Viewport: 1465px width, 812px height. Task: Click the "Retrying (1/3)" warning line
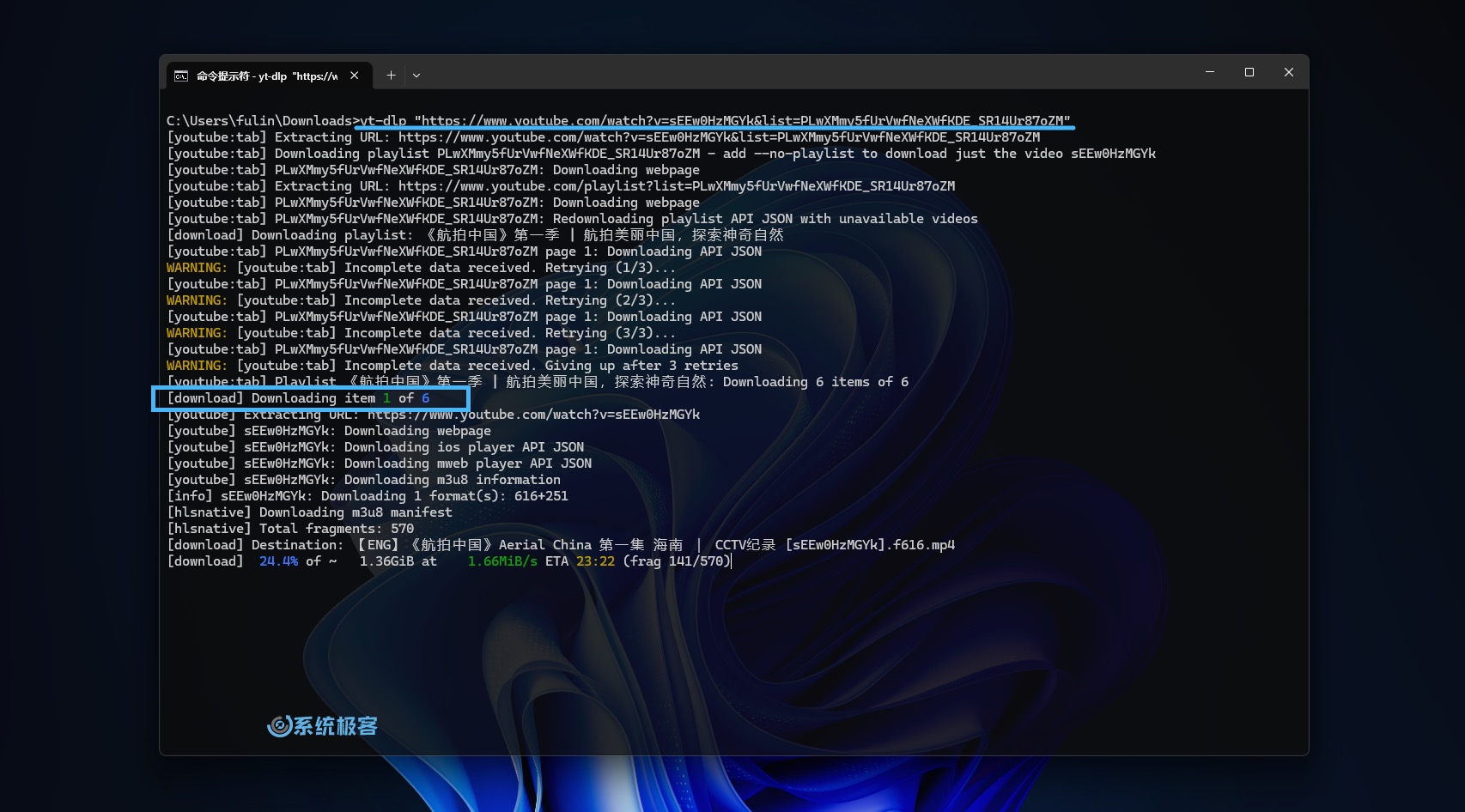[421, 268]
